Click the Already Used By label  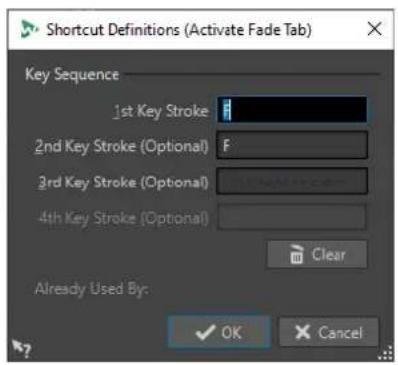91,289
